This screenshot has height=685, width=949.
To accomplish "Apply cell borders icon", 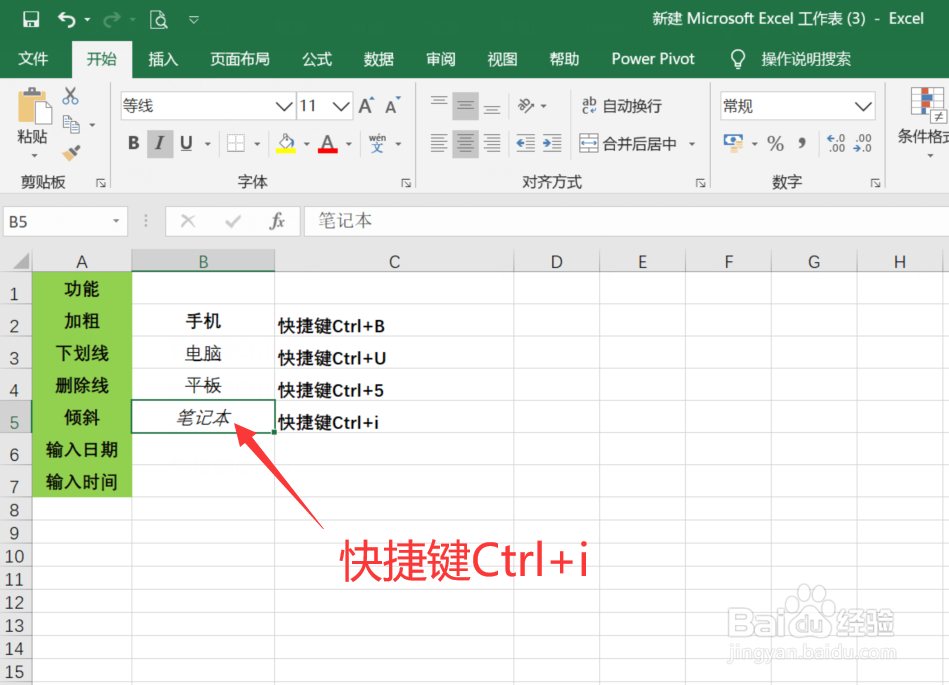I will 235,143.
